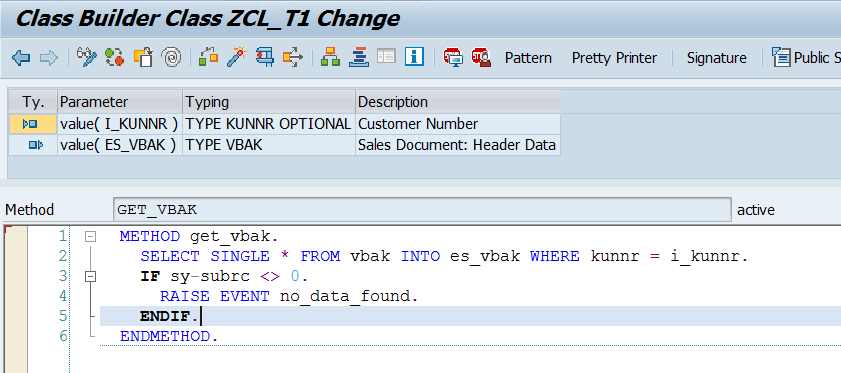Click the value( I_KUNNR ) parameter cell
This screenshot has height=373, width=841.
click(120, 124)
